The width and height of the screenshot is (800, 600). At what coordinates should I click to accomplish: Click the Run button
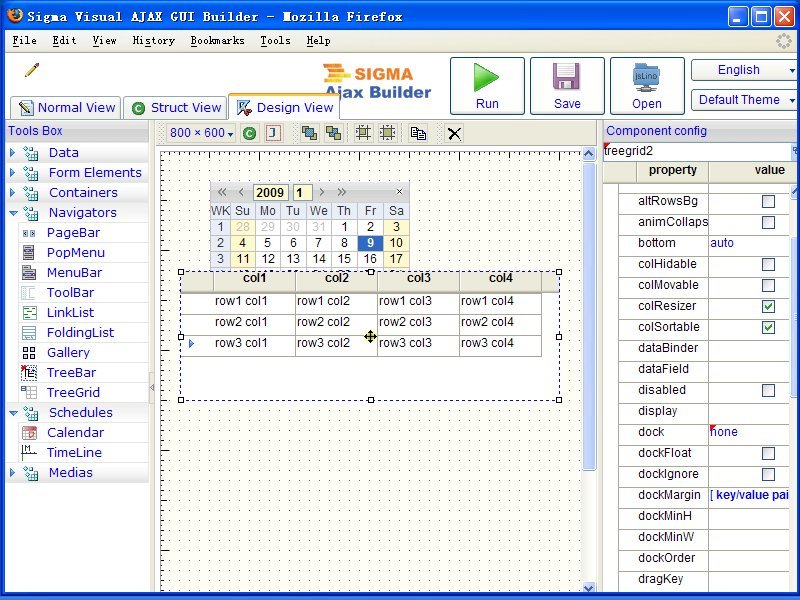(486, 86)
